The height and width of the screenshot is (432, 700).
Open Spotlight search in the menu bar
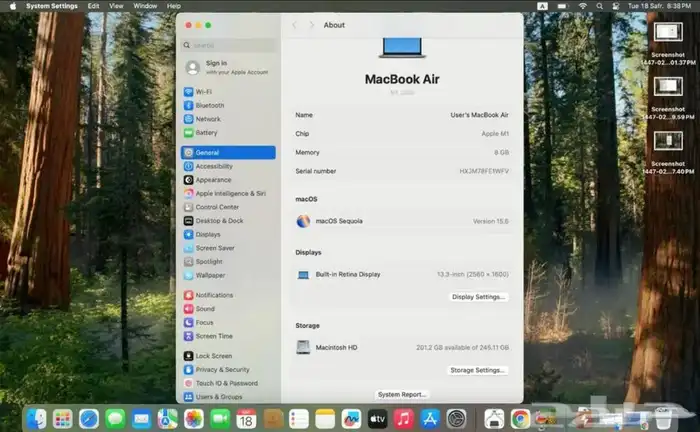coord(600,6)
